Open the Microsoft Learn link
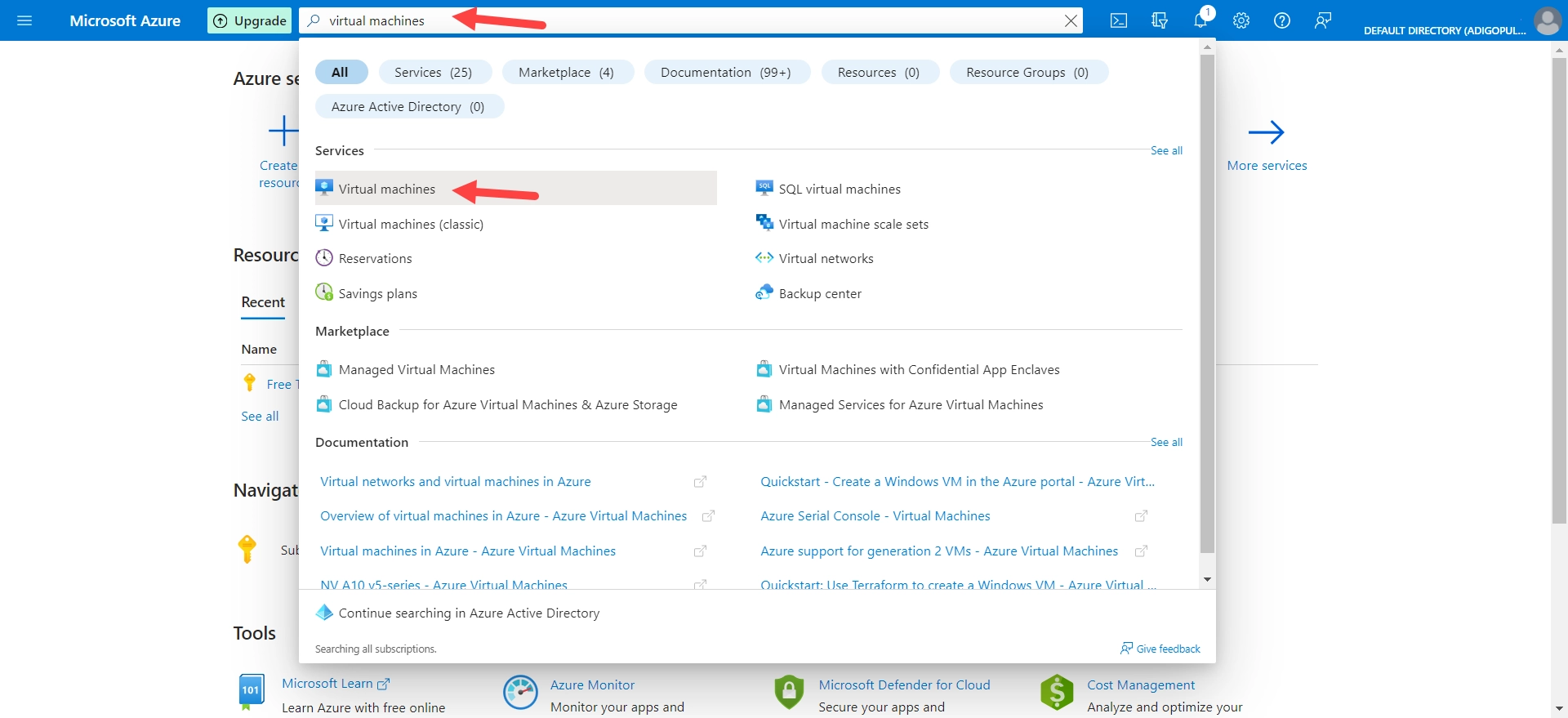The height and width of the screenshot is (718, 1568). point(336,684)
